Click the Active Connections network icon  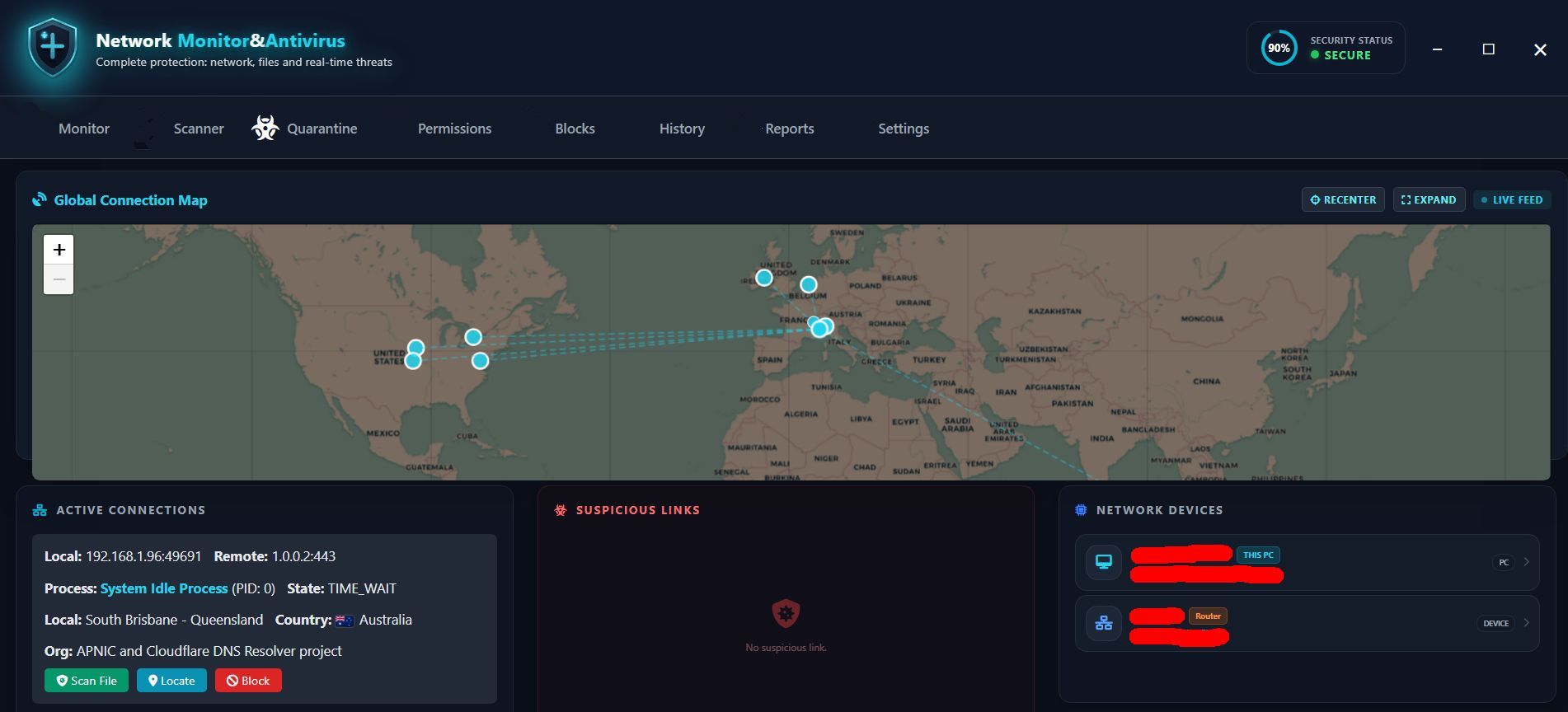point(40,510)
